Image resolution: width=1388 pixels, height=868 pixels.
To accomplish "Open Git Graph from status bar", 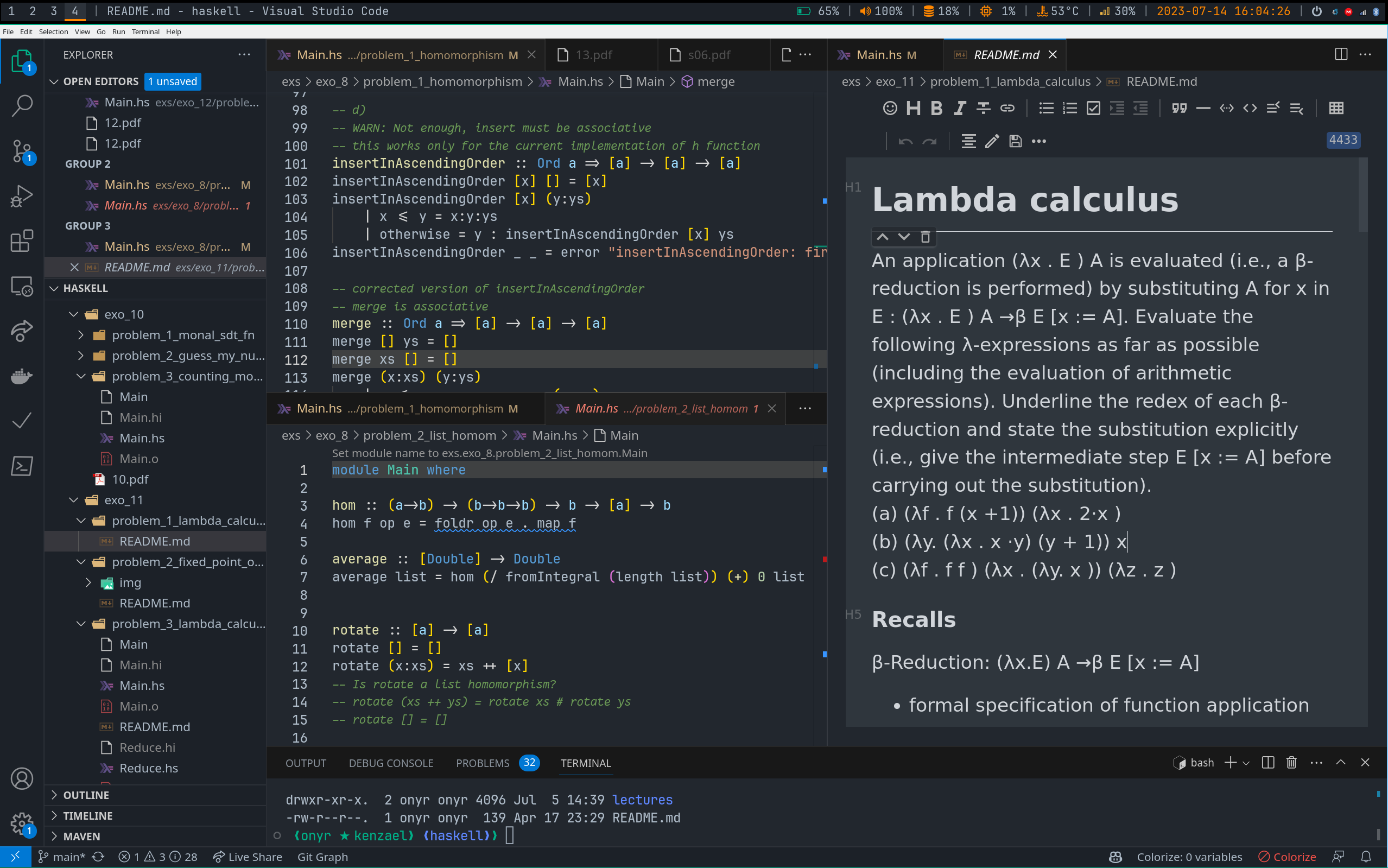I will [x=322, y=857].
